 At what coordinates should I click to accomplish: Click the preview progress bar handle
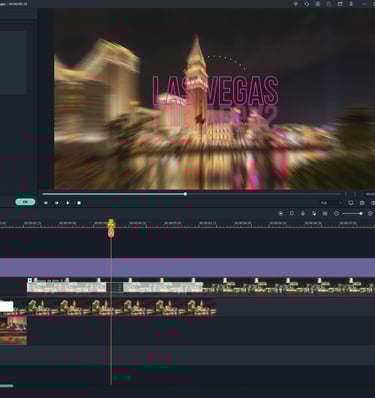pos(185,194)
